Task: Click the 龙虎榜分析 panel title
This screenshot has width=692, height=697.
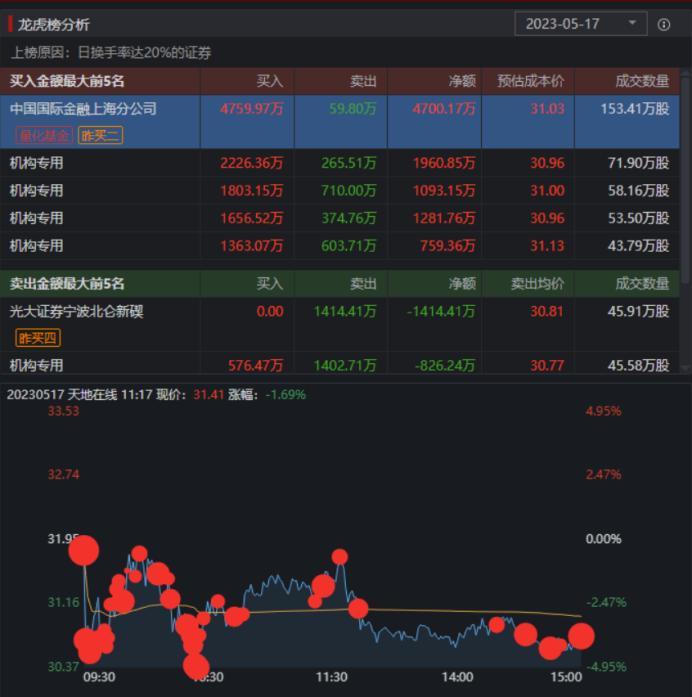Action: click(x=53, y=24)
